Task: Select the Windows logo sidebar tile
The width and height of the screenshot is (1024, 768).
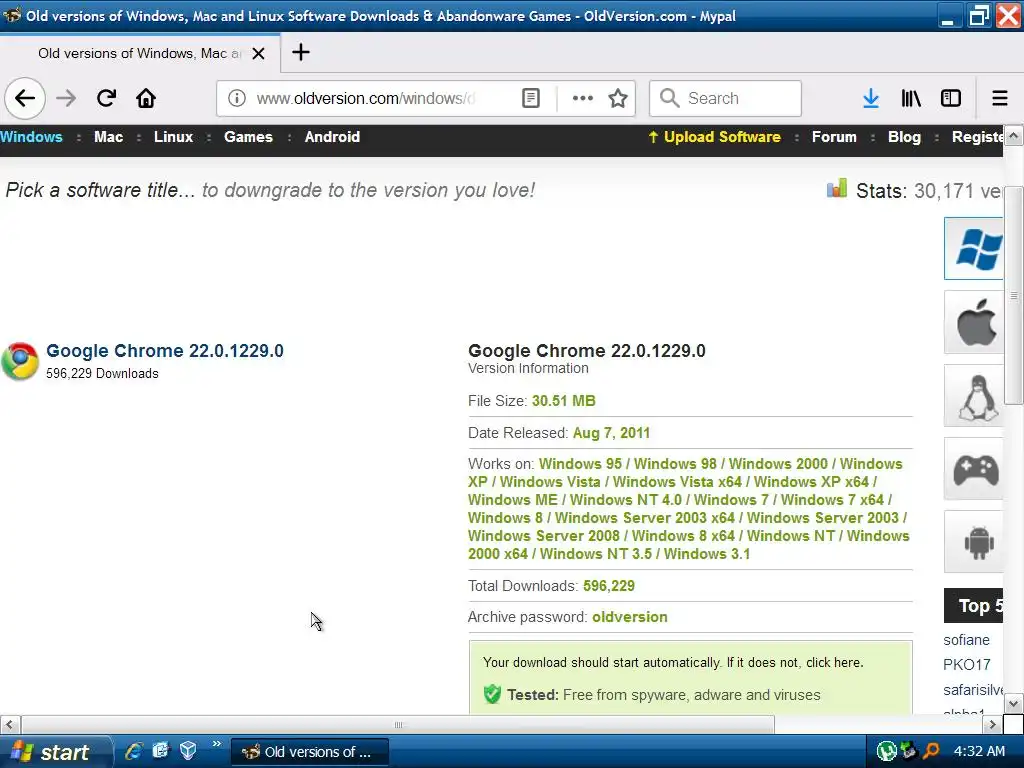Action: click(x=974, y=249)
